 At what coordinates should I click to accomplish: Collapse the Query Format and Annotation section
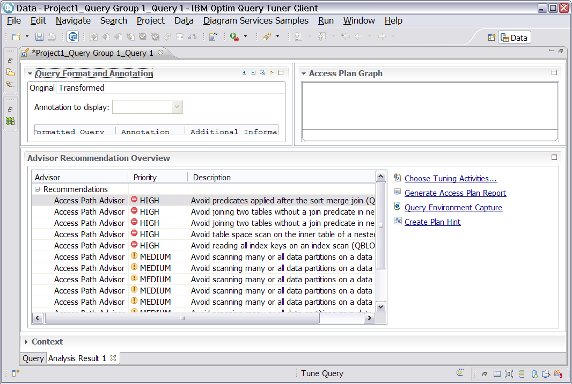coord(30,73)
